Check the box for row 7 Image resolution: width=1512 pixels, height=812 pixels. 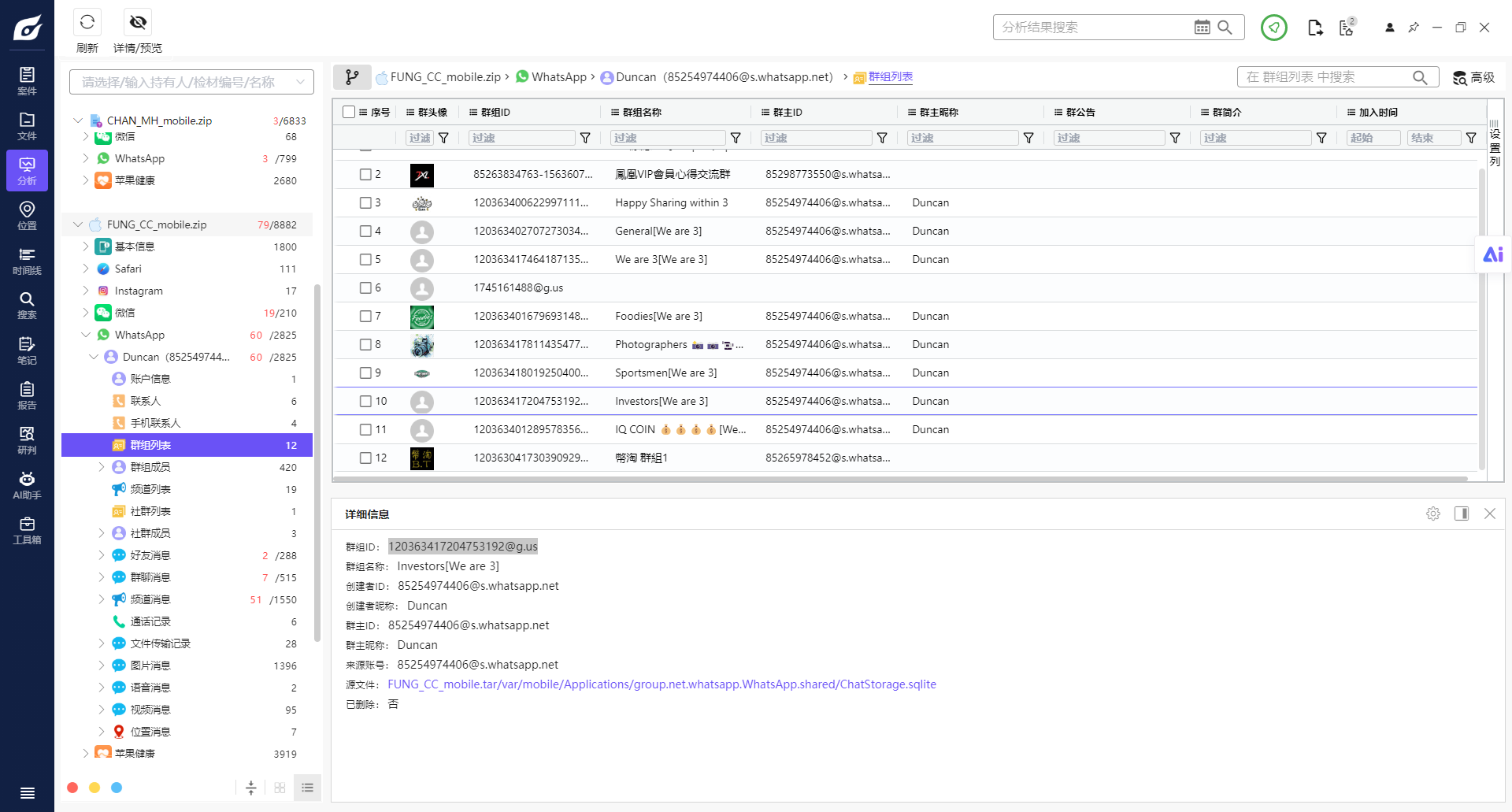pos(365,316)
